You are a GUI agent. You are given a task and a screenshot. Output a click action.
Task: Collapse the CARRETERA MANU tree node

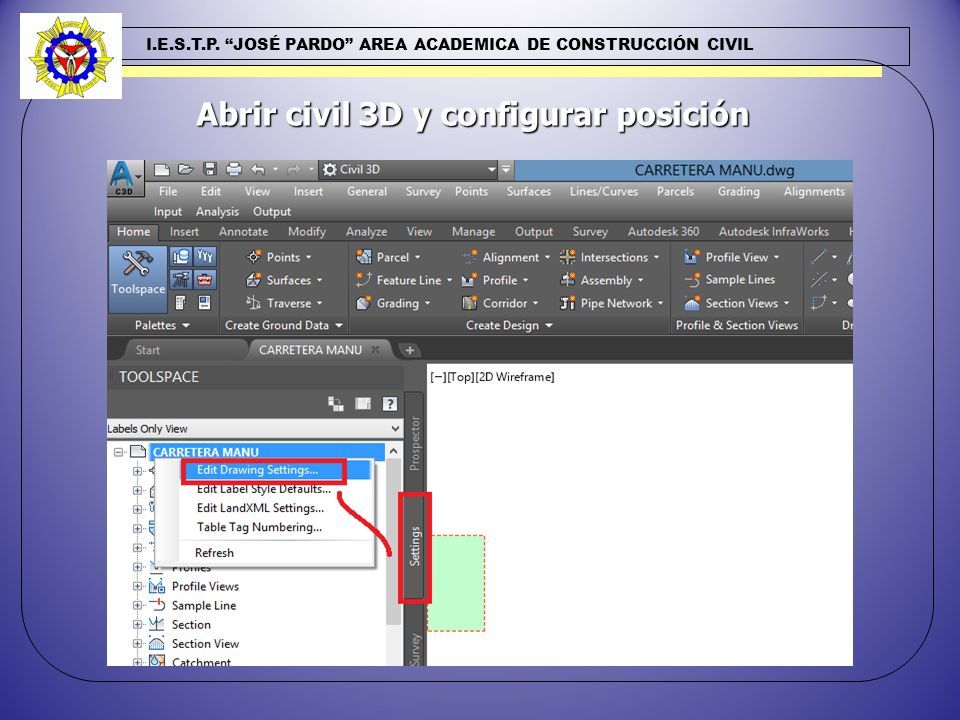click(x=119, y=452)
